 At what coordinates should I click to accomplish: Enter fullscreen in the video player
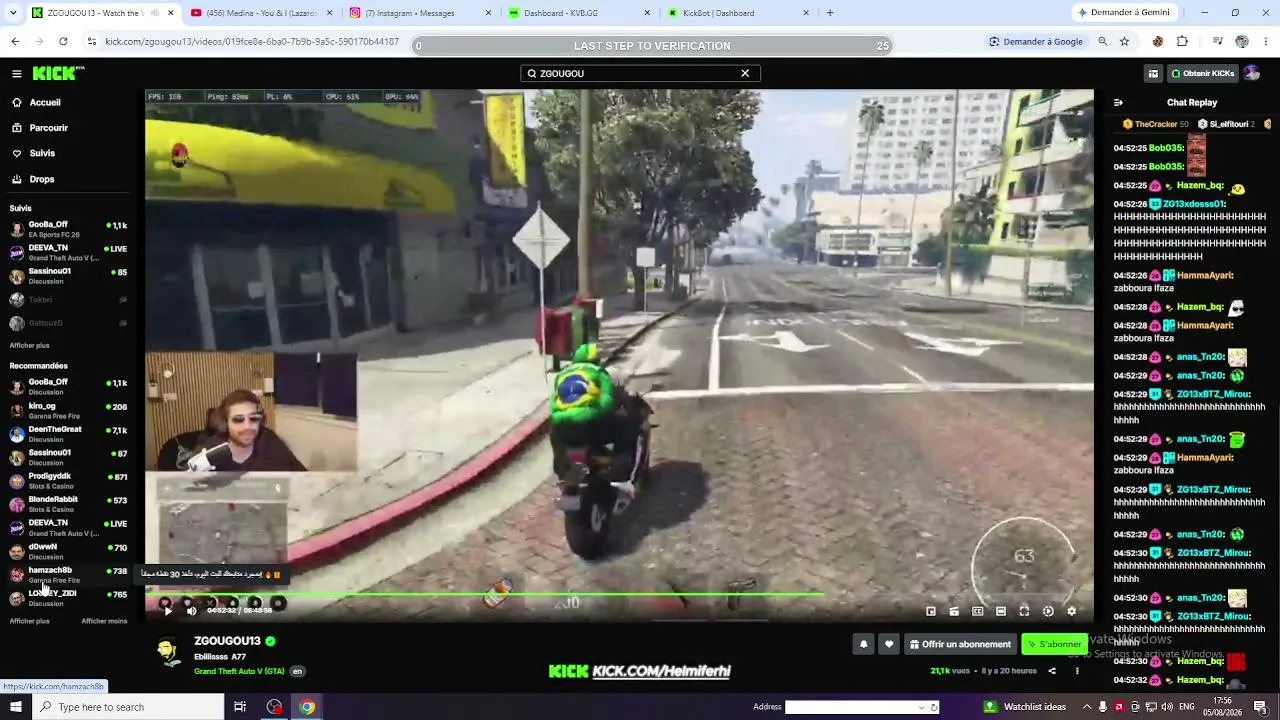(x=1024, y=611)
